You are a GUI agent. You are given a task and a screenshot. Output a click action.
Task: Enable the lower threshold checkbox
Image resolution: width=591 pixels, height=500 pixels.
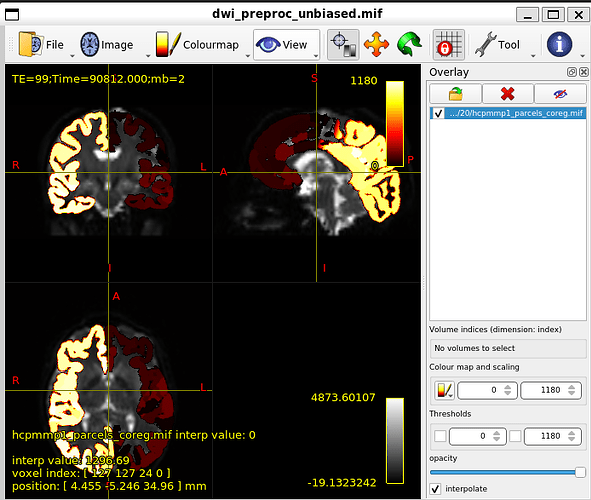(x=440, y=436)
